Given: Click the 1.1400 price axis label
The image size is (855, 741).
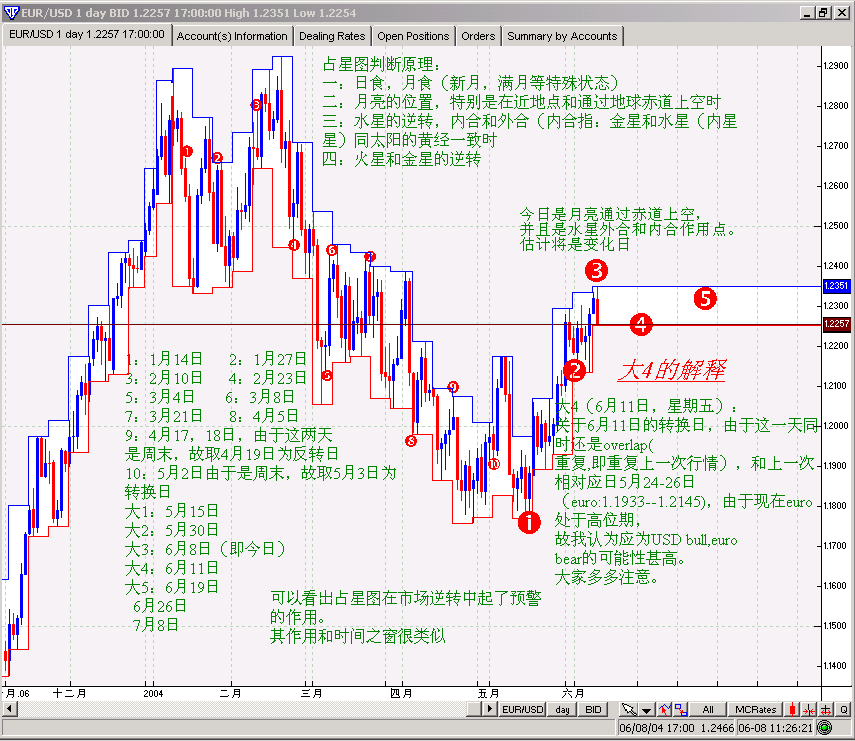Looking at the screenshot, I should tap(835, 665).
